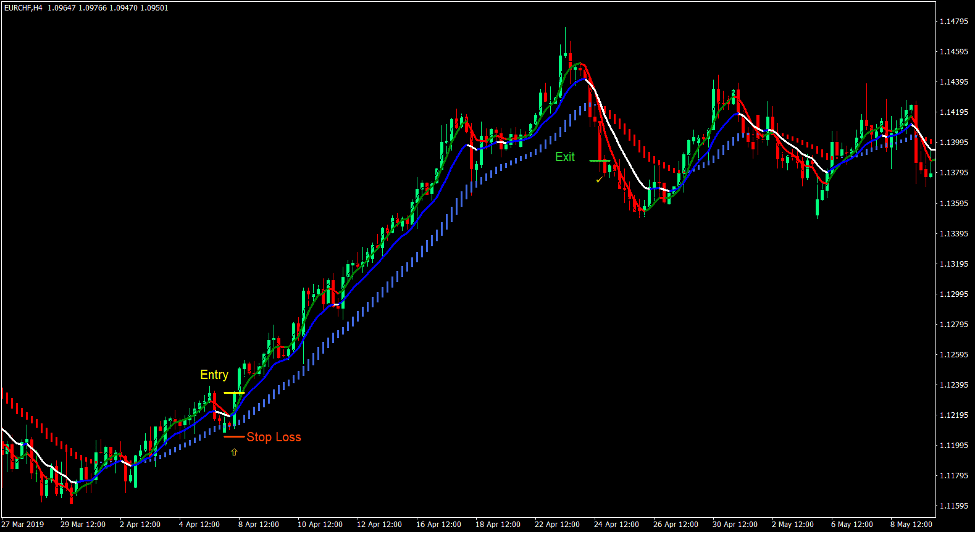
Task: Click the orange Stop Loss text label
Action: 273,437
